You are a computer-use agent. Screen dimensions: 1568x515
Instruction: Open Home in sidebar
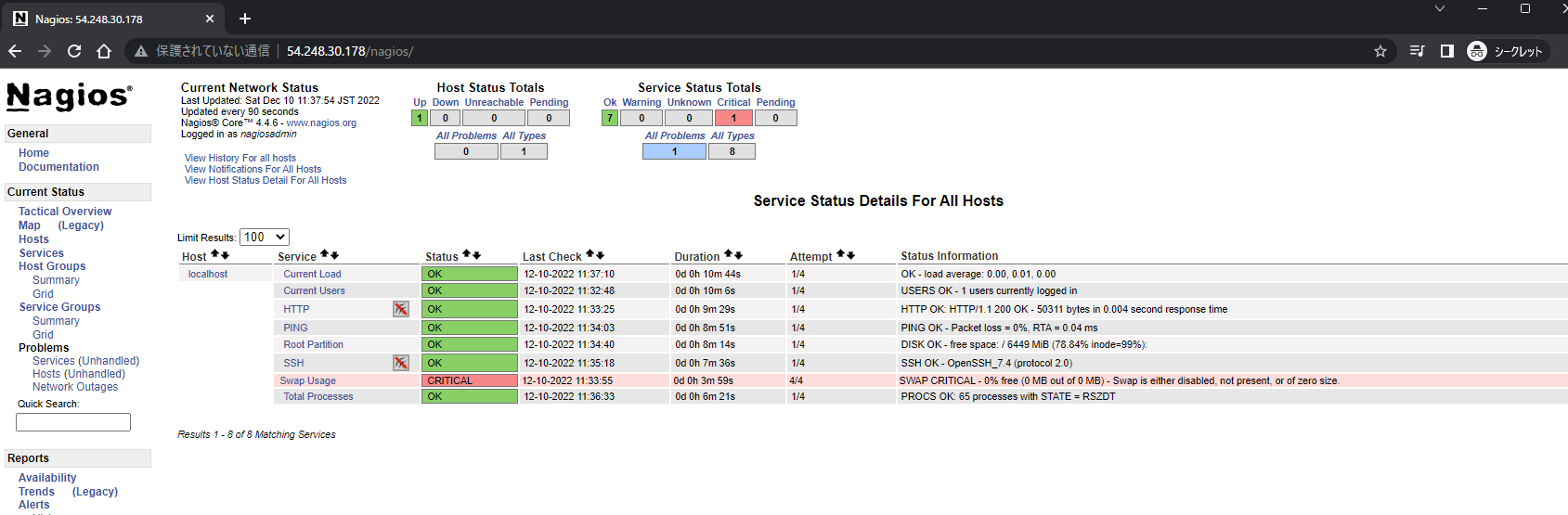(33, 153)
